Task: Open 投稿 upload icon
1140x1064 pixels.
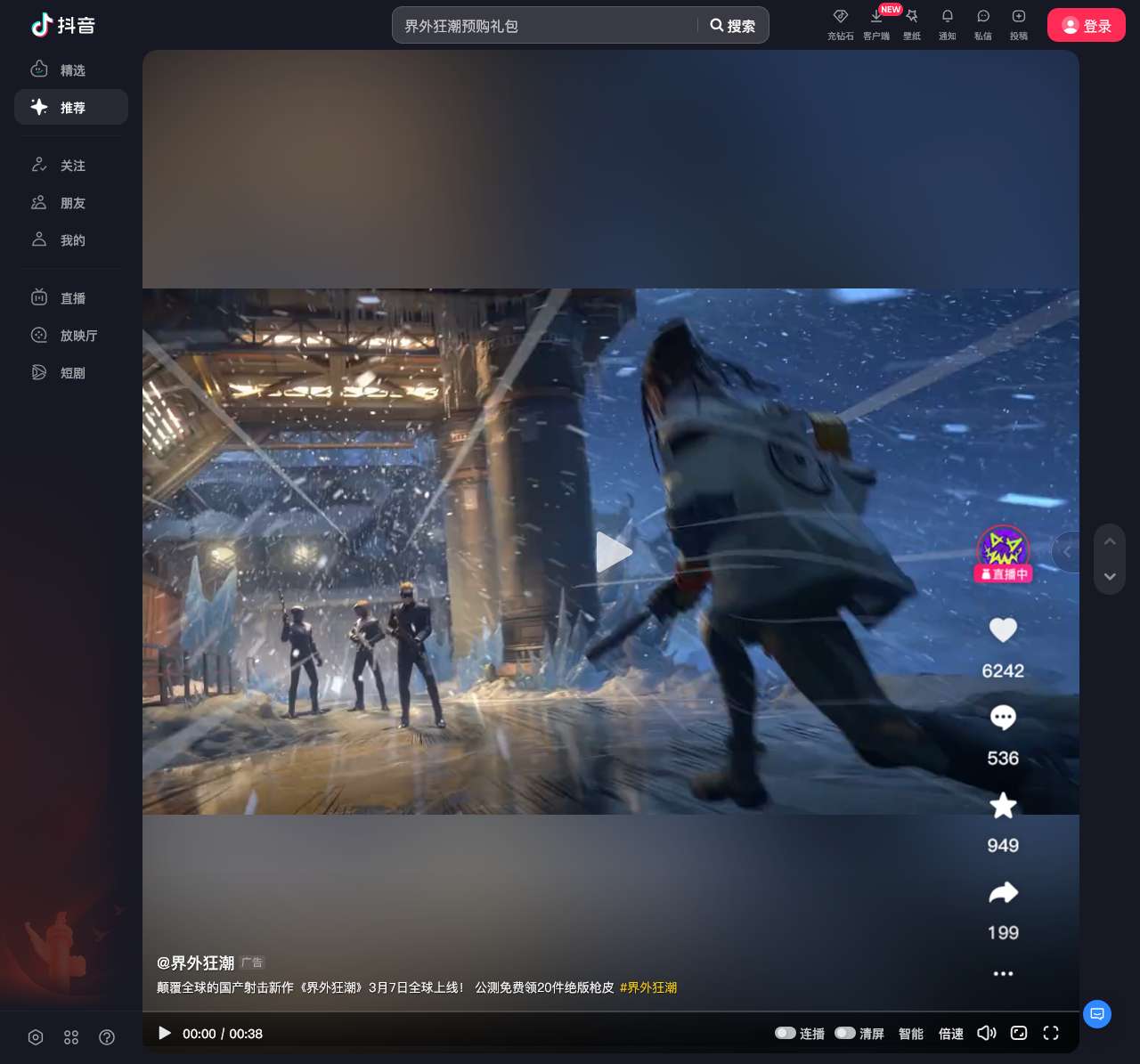Action: [x=1019, y=25]
